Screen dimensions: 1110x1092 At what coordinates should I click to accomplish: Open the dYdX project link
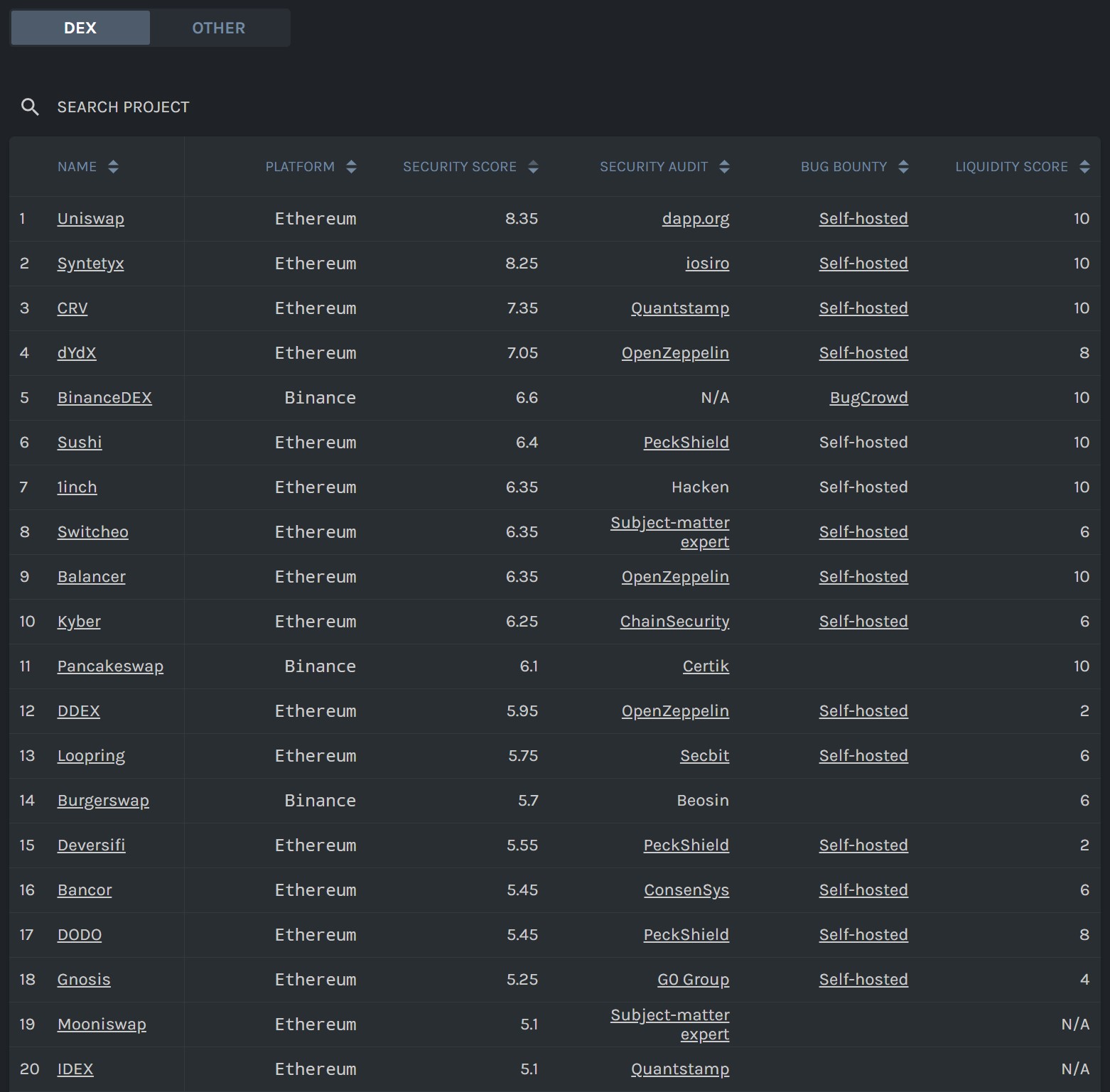click(77, 353)
